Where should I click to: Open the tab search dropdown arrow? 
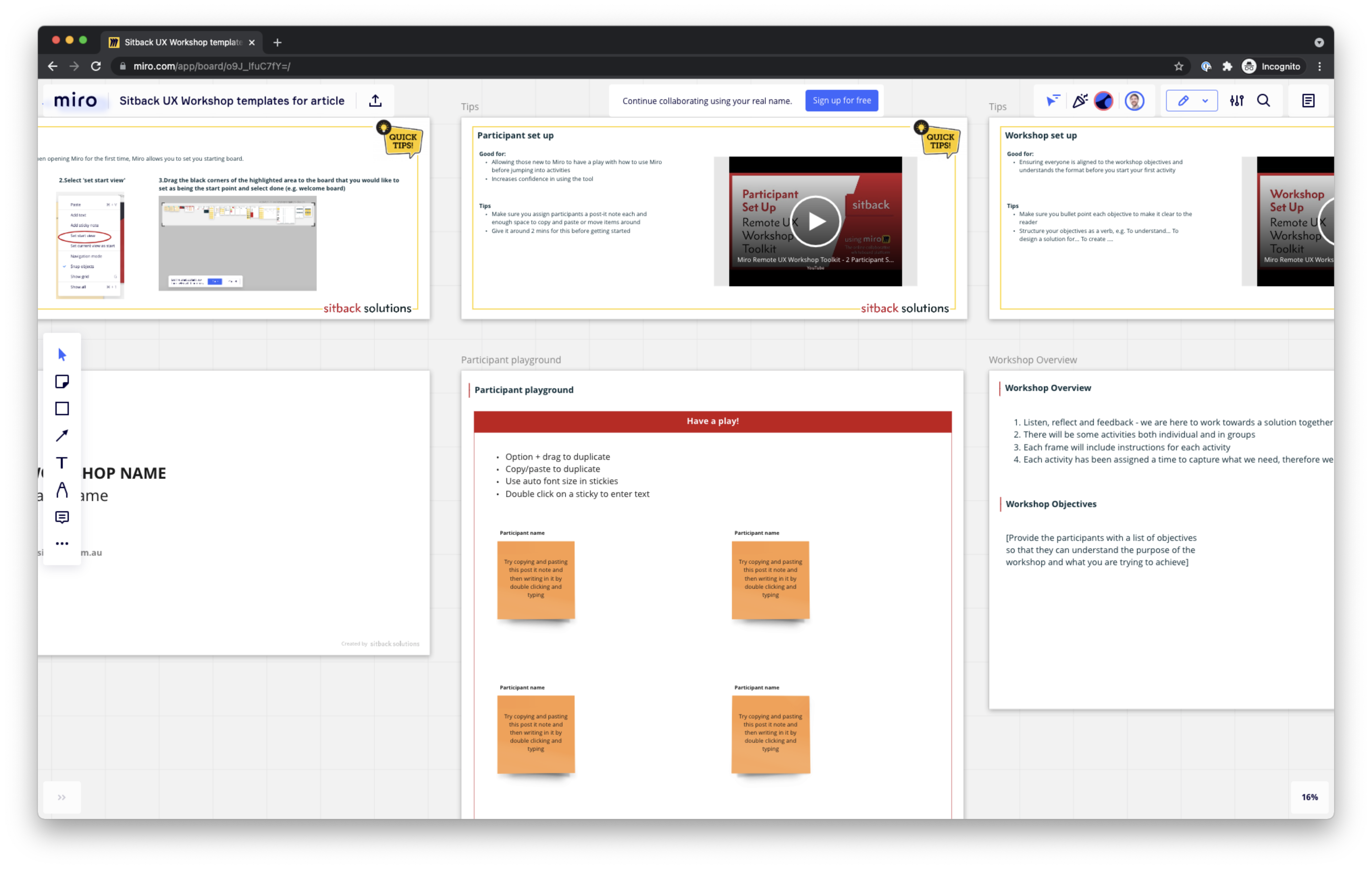tap(1319, 42)
